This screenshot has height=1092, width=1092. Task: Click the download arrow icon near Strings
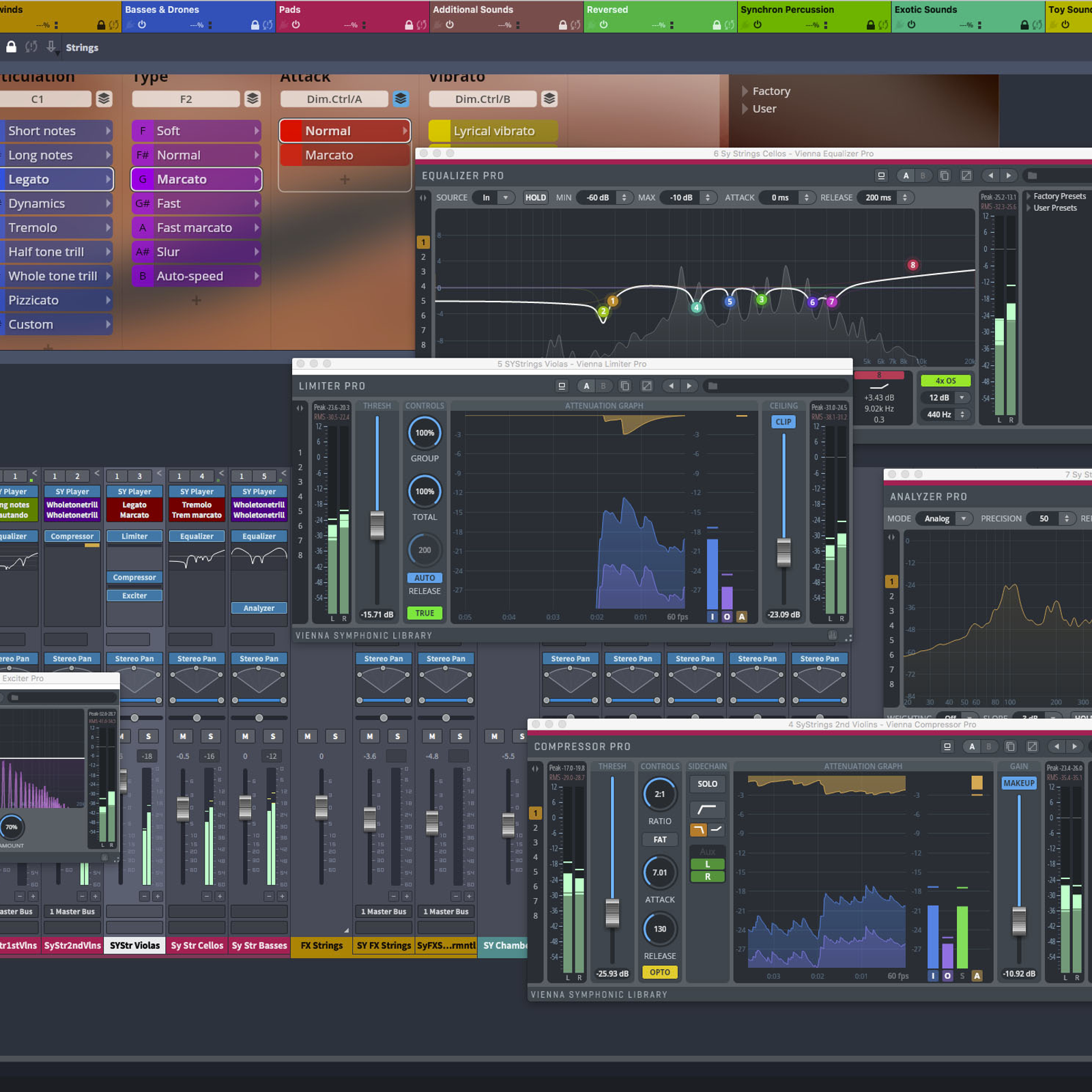[51, 47]
